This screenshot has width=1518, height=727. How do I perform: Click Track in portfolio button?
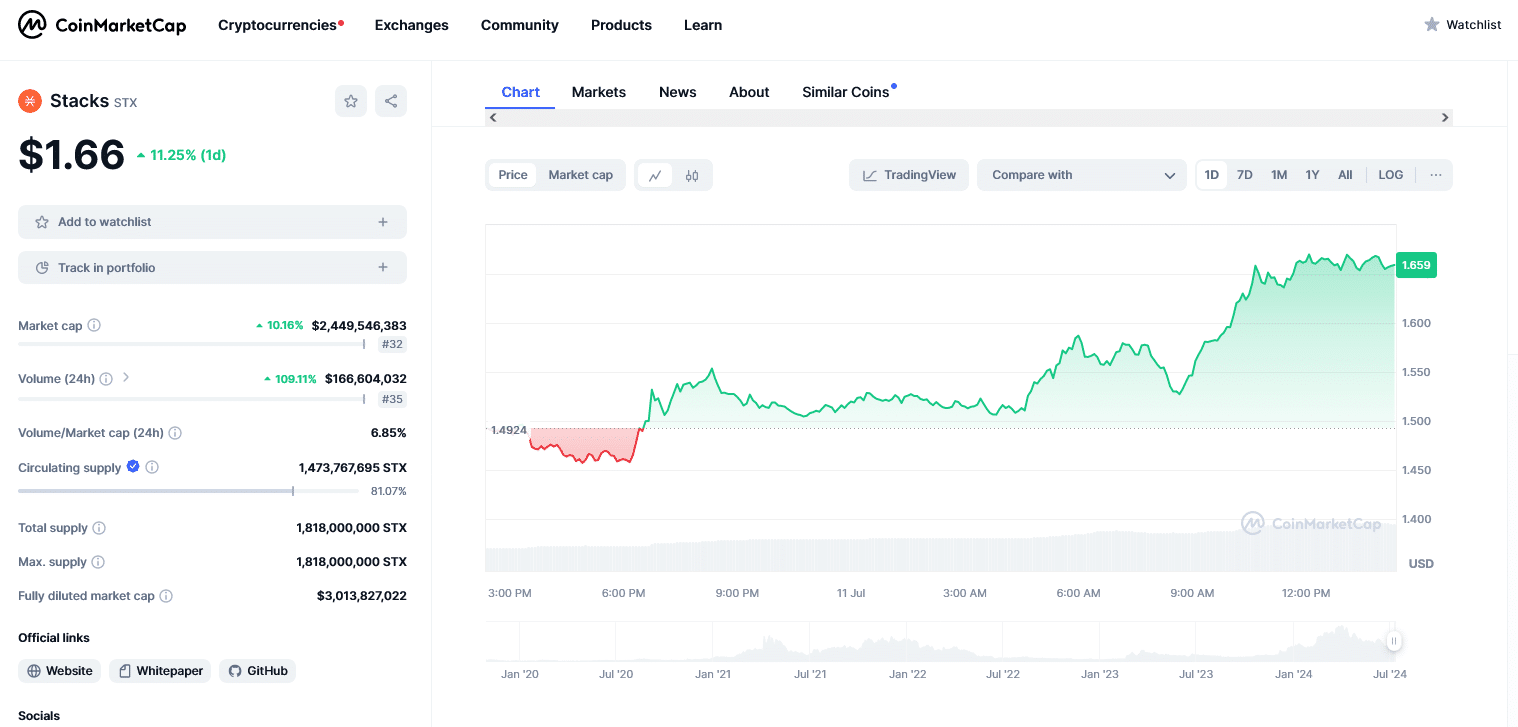point(212,268)
